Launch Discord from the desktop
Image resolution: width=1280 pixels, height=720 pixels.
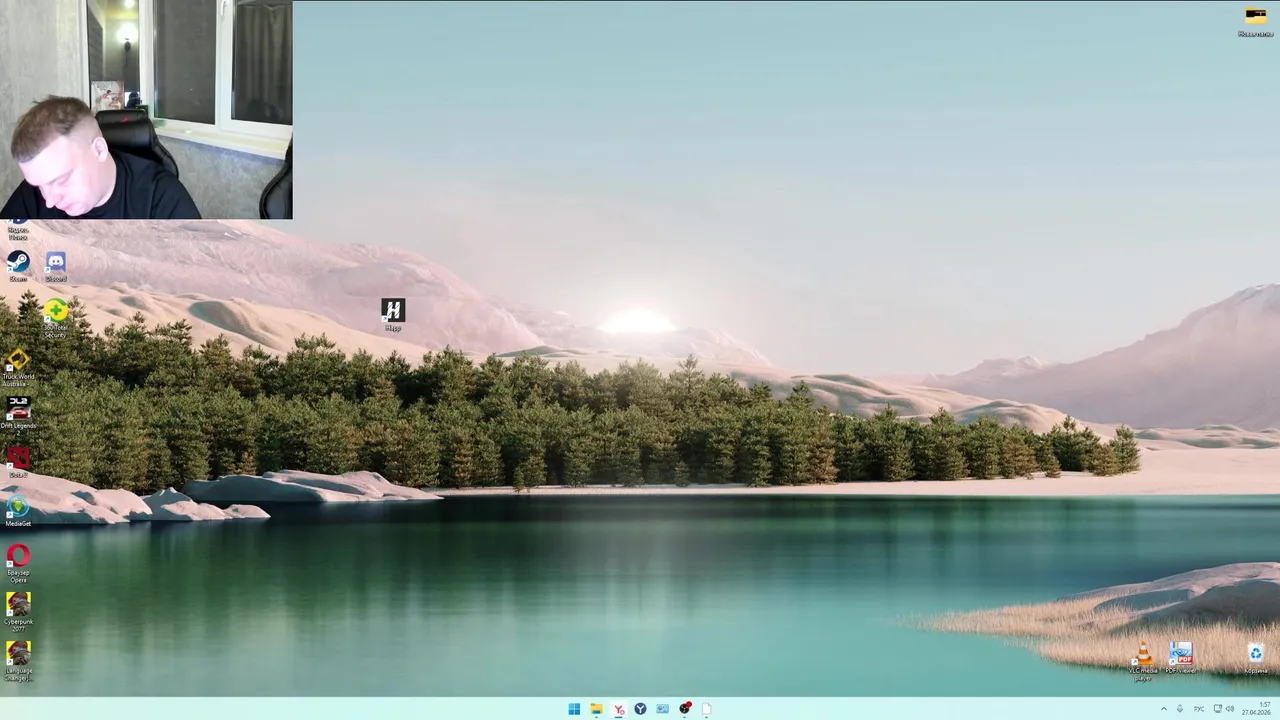(x=56, y=267)
